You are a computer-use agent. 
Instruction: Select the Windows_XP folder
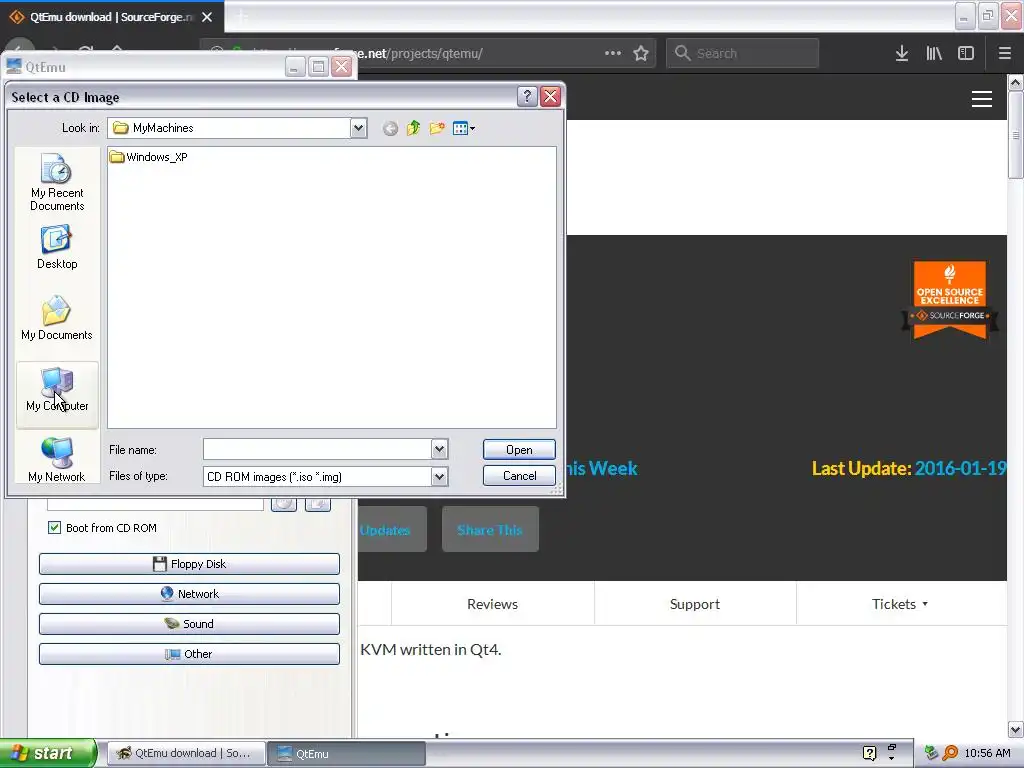150,157
